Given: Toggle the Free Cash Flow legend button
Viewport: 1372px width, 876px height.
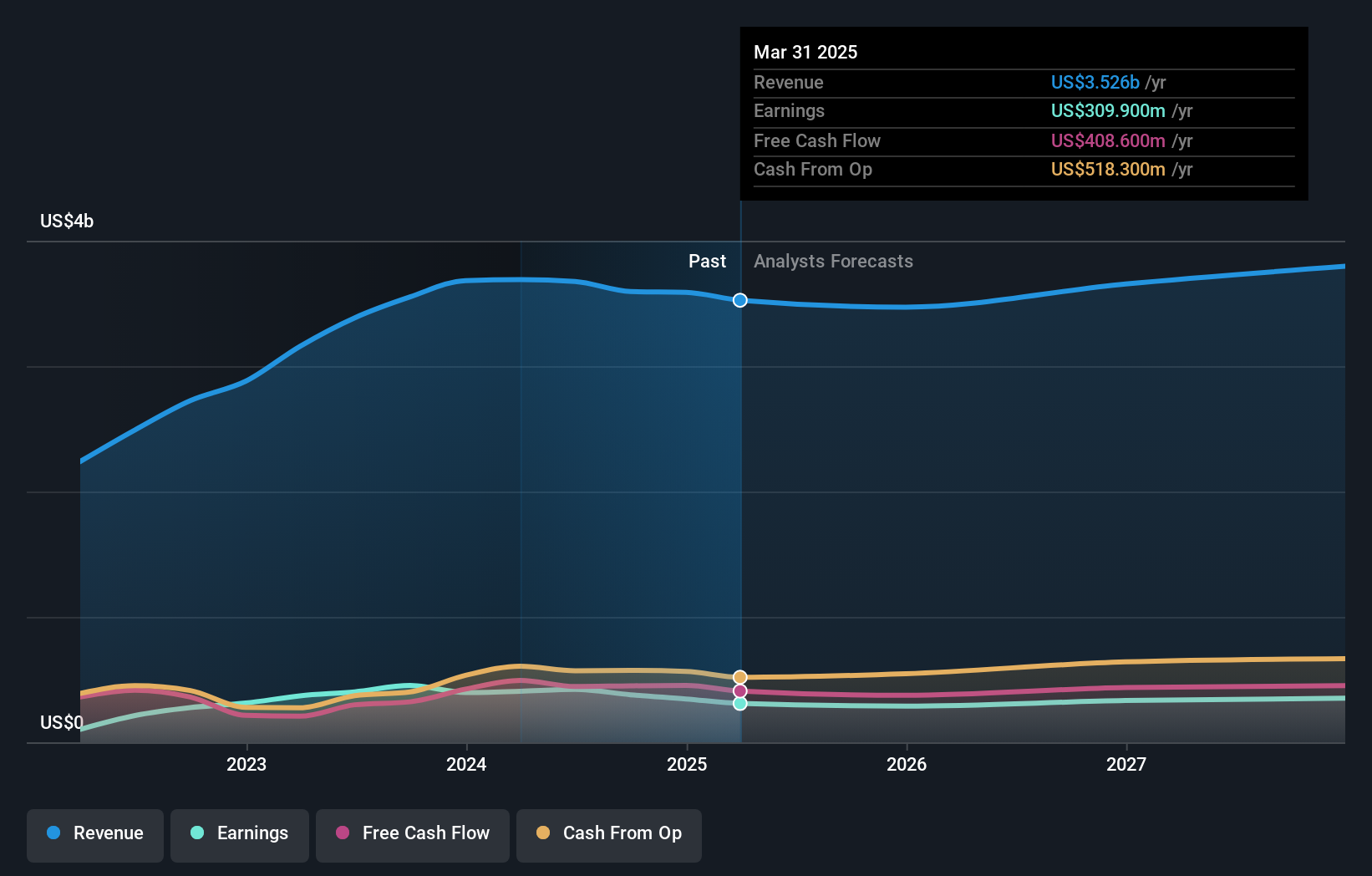Looking at the screenshot, I should 413,835.
